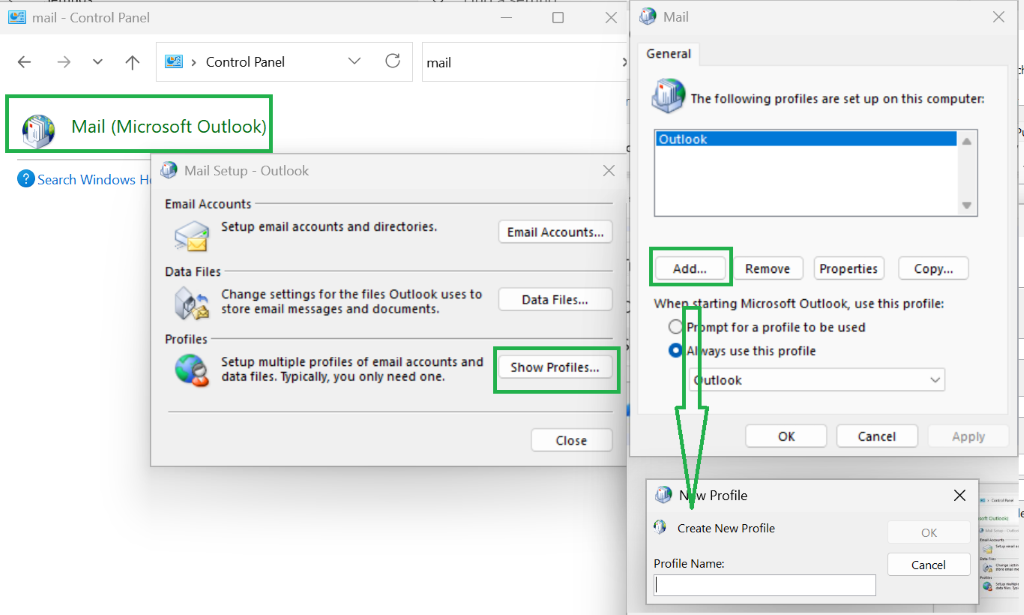
Task: Click Close in Mail Setup dialog
Action: click(x=571, y=441)
